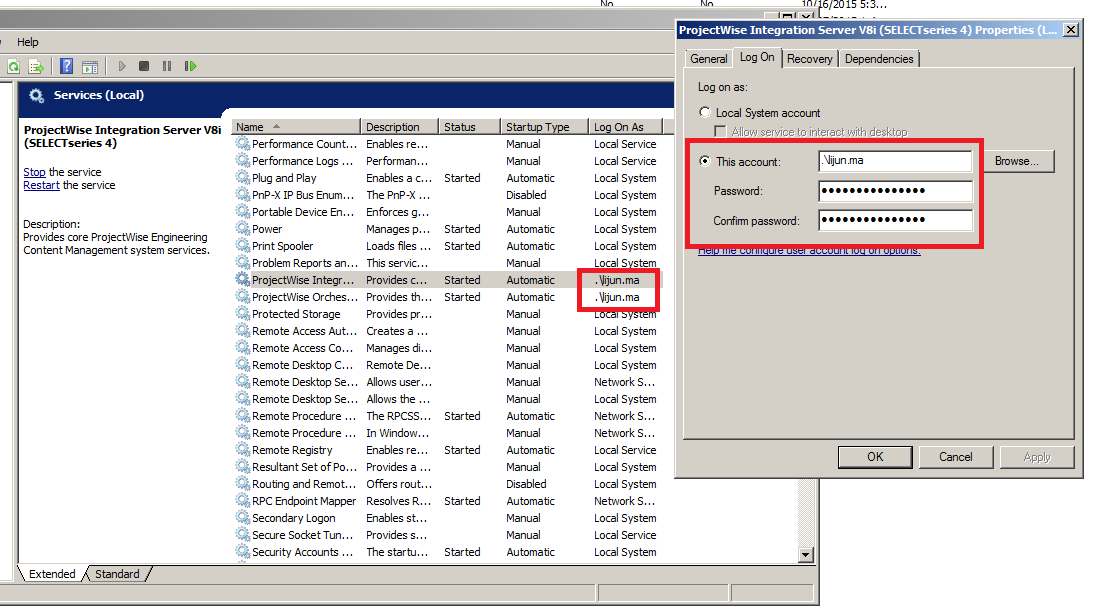Click the gear icon beside Remote Registry
1093x614 pixels.
click(243, 450)
